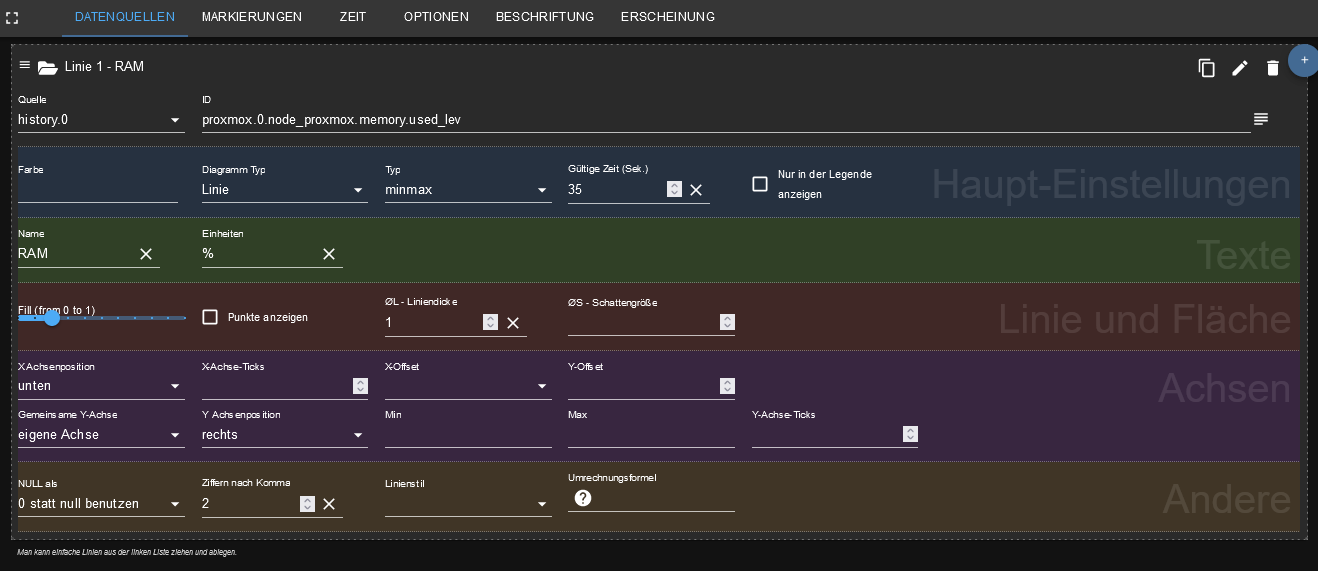Image resolution: width=1318 pixels, height=571 pixels.
Task: Toggle fullscreen with the corner icon
Action: point(12,17)
